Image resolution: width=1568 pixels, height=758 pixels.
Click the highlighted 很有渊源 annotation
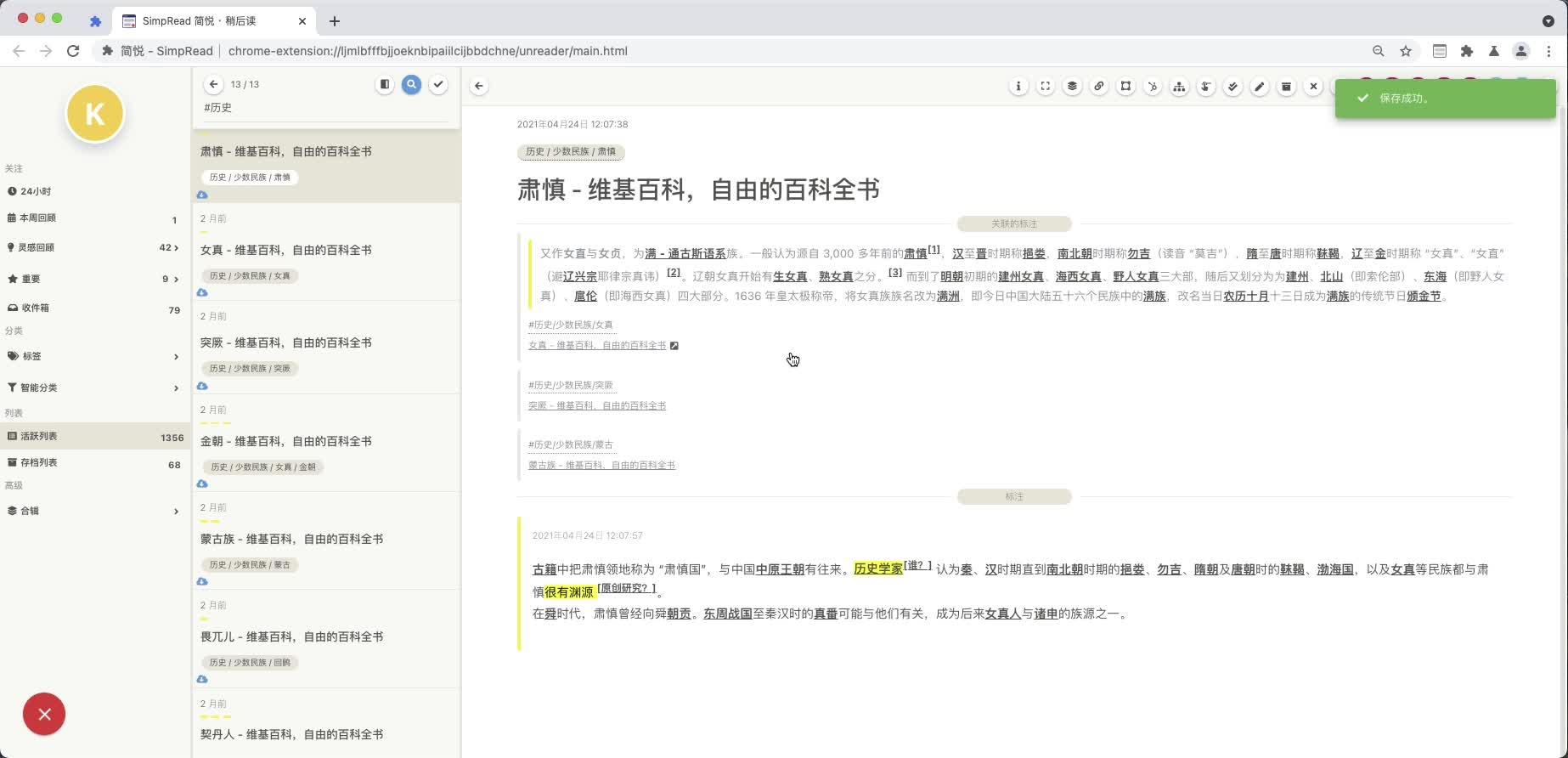pos(569,591)
